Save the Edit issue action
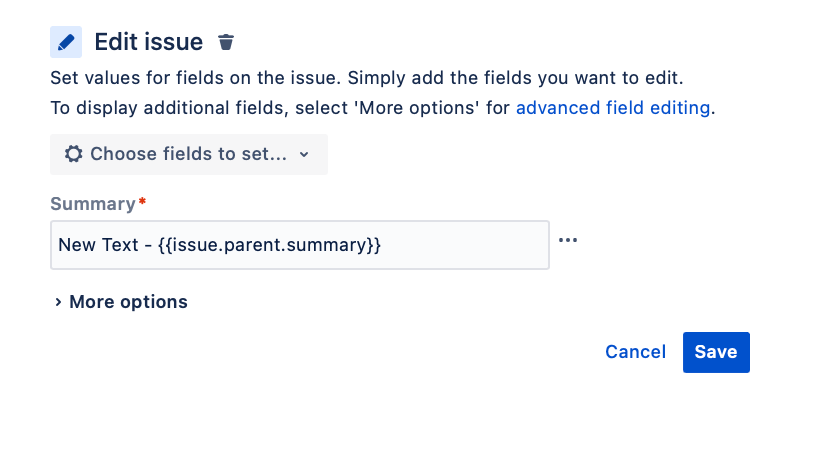 (716, 352)
